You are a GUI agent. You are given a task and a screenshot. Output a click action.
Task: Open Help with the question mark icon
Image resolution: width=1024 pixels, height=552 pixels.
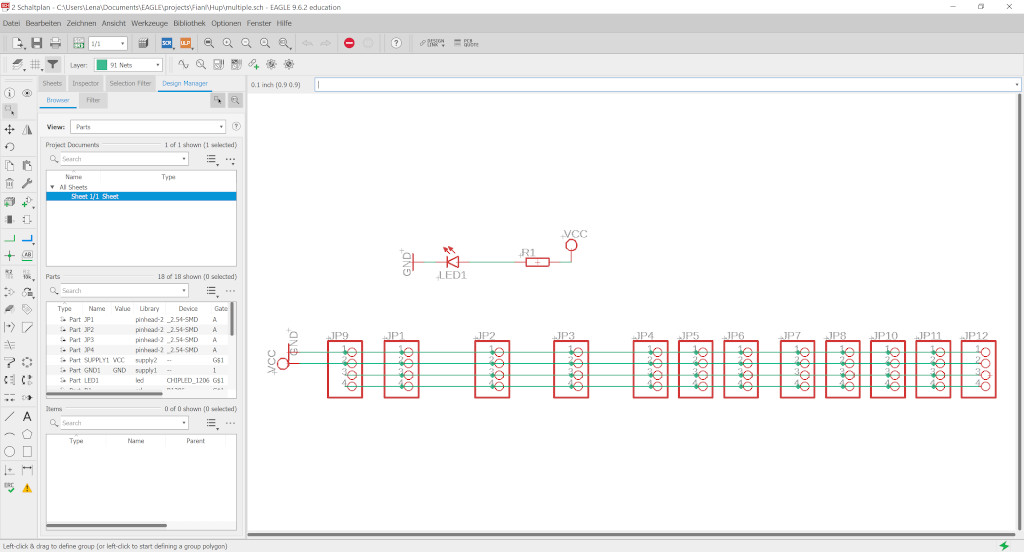pyautogui.click(x=396, y=43)
